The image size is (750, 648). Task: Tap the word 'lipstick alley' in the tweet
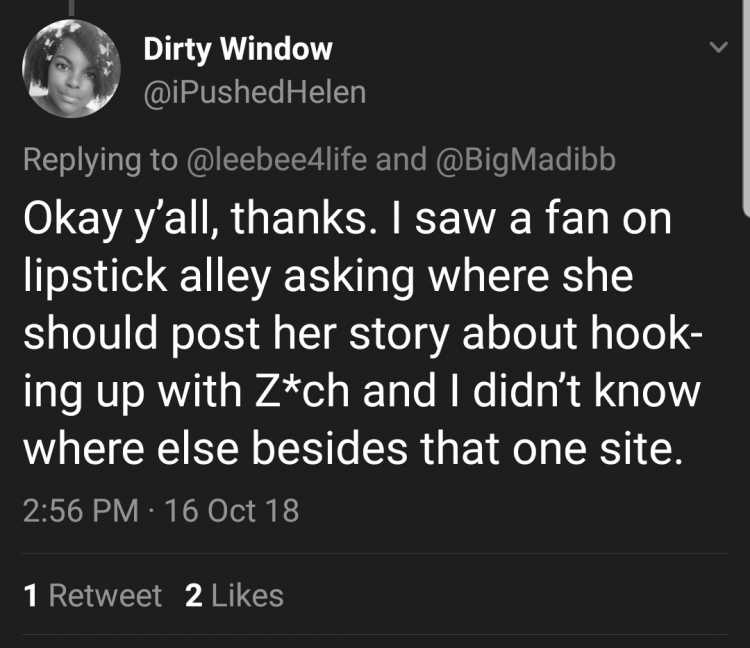pyautogui.click(x=147, y=277)
